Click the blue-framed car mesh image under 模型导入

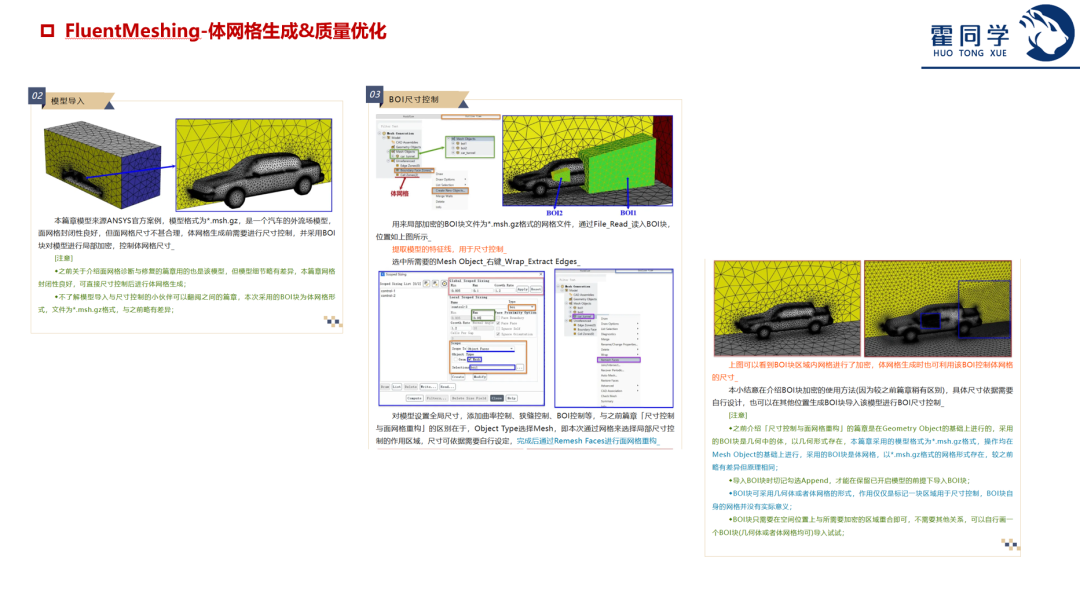(253, 165)
